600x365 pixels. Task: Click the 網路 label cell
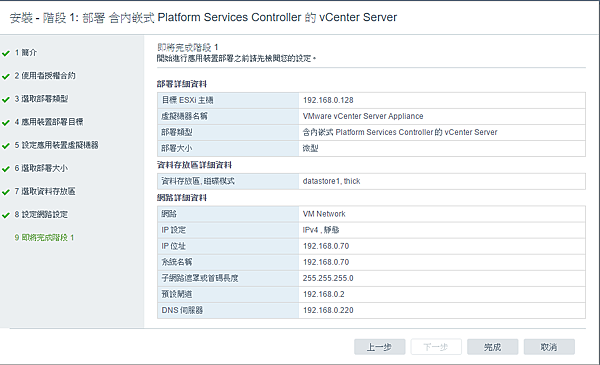click(x=228, y=214)
